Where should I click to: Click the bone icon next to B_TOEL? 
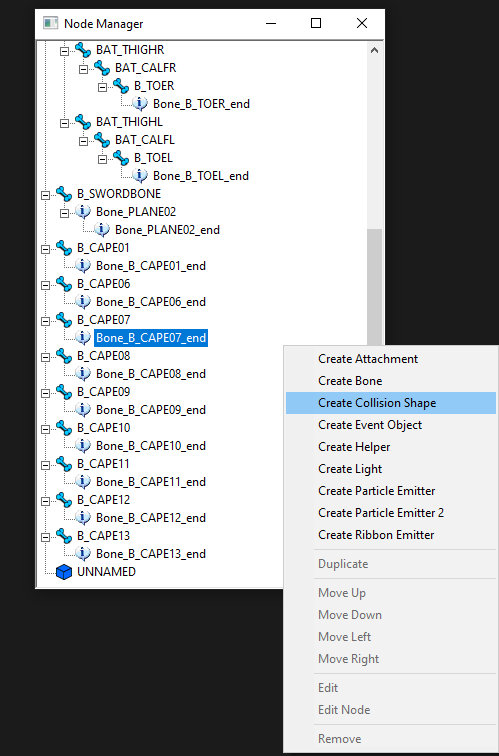(x=121, y=158)
